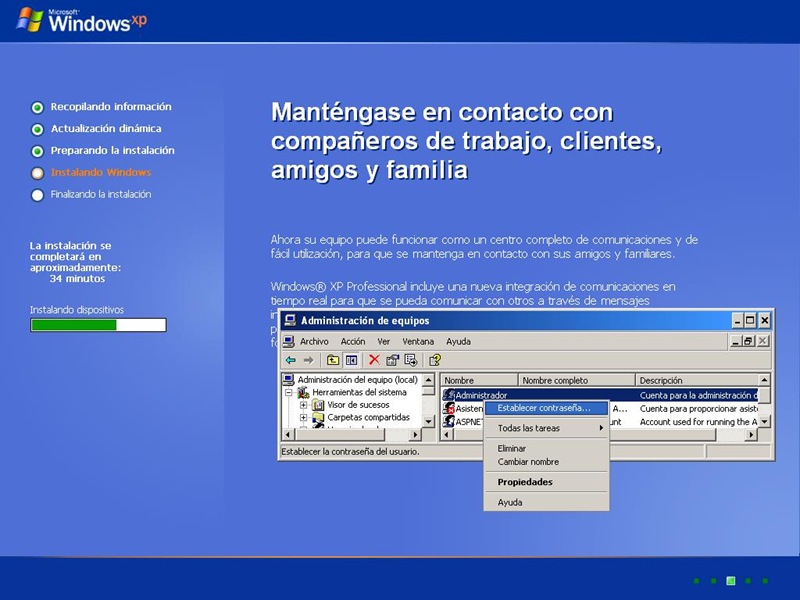The height and width of the screenshot is (600, 800).
Task: Click the Instalando dispositivos progress bar
Action: tap(98, 325)
